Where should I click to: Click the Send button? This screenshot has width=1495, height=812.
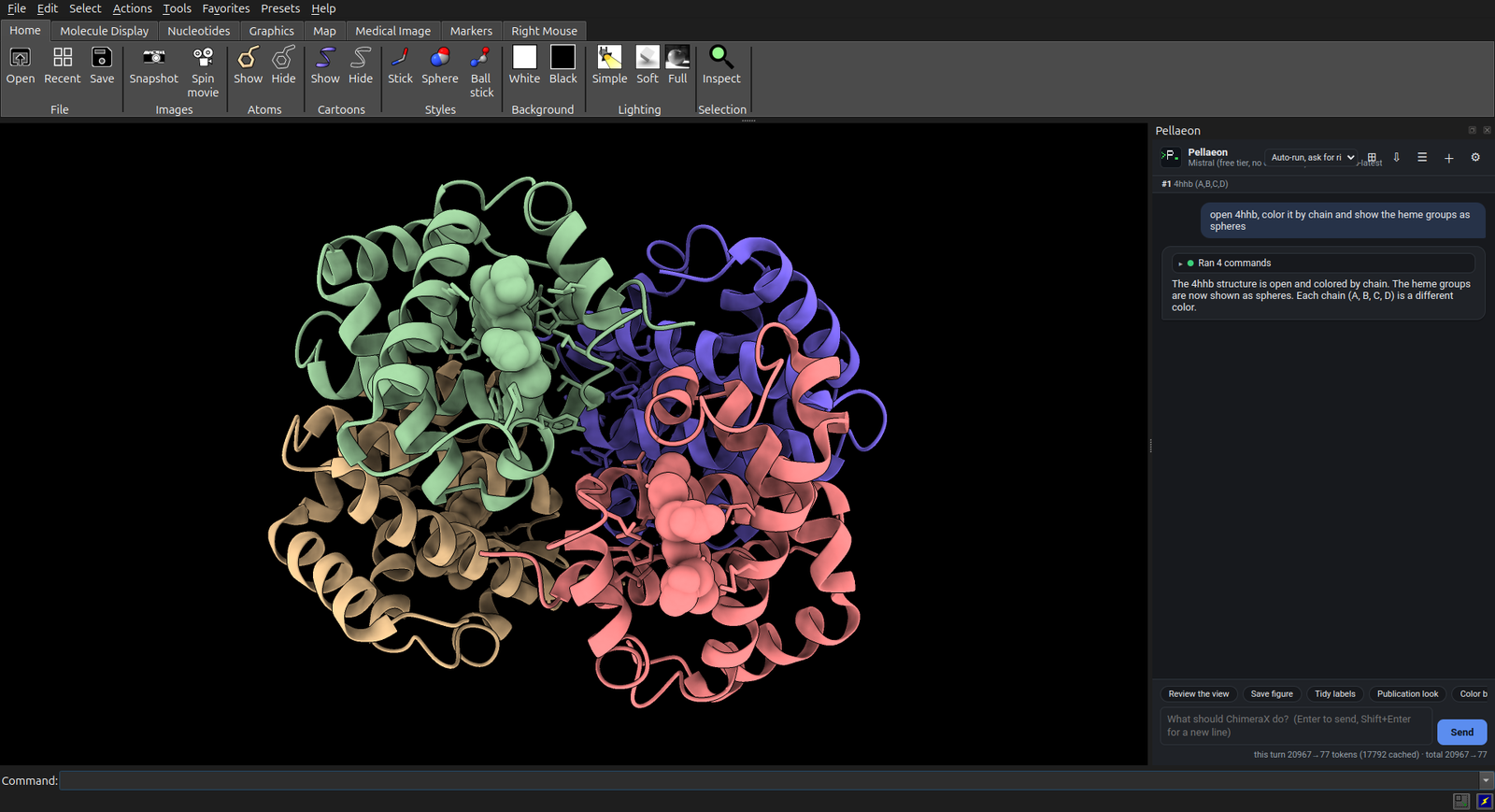(1462, 732)
